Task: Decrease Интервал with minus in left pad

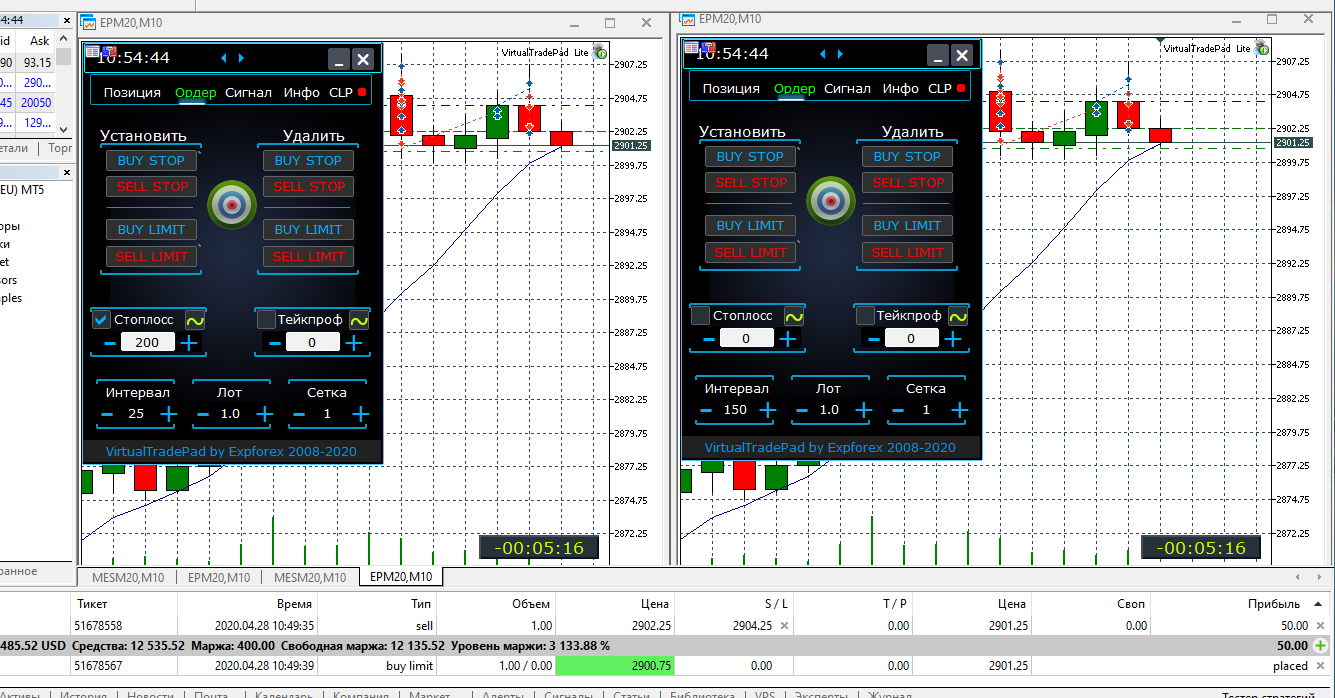Action: pyautogui.click(x=108, y=414)
